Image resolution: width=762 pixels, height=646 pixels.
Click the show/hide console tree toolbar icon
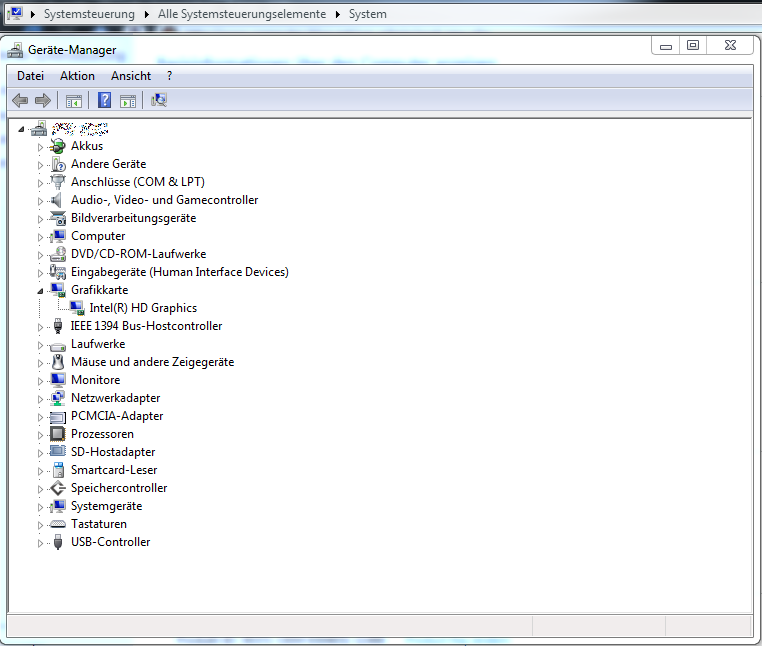pos(73,100)
